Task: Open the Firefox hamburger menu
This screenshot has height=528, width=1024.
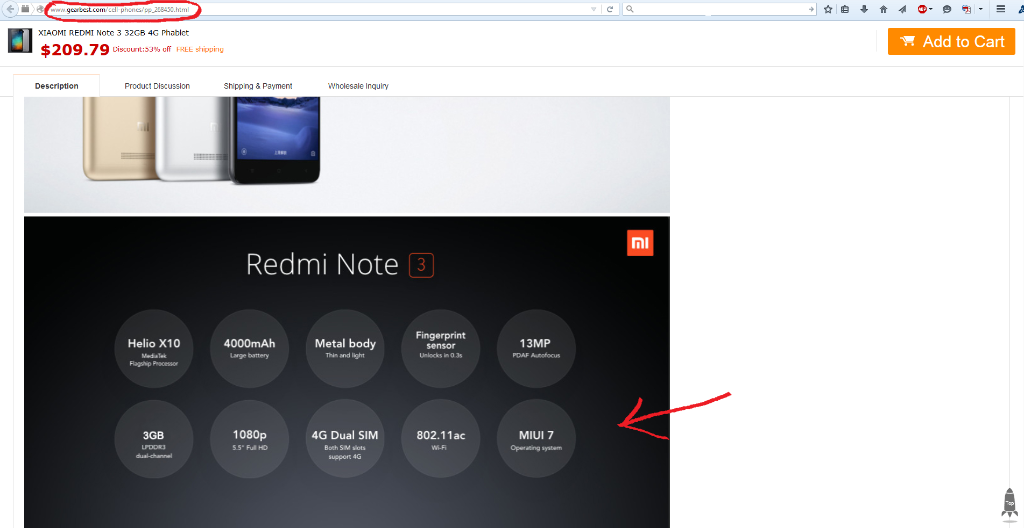Action: pyautogui.click(x=1000, y=9)
